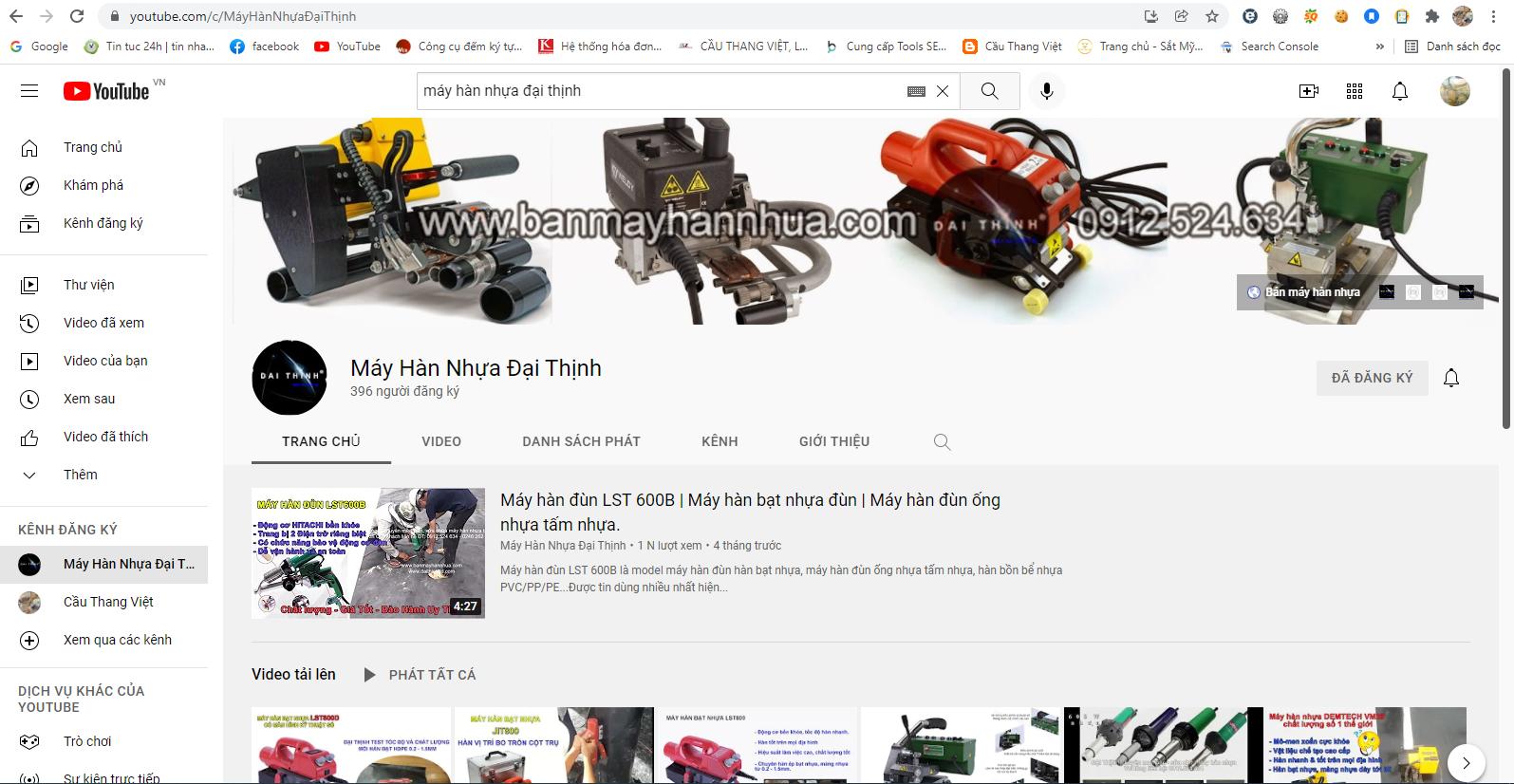Open Trò chơi in sidebar
This screenshot has width=1514, height=784.
click(104, 741)
